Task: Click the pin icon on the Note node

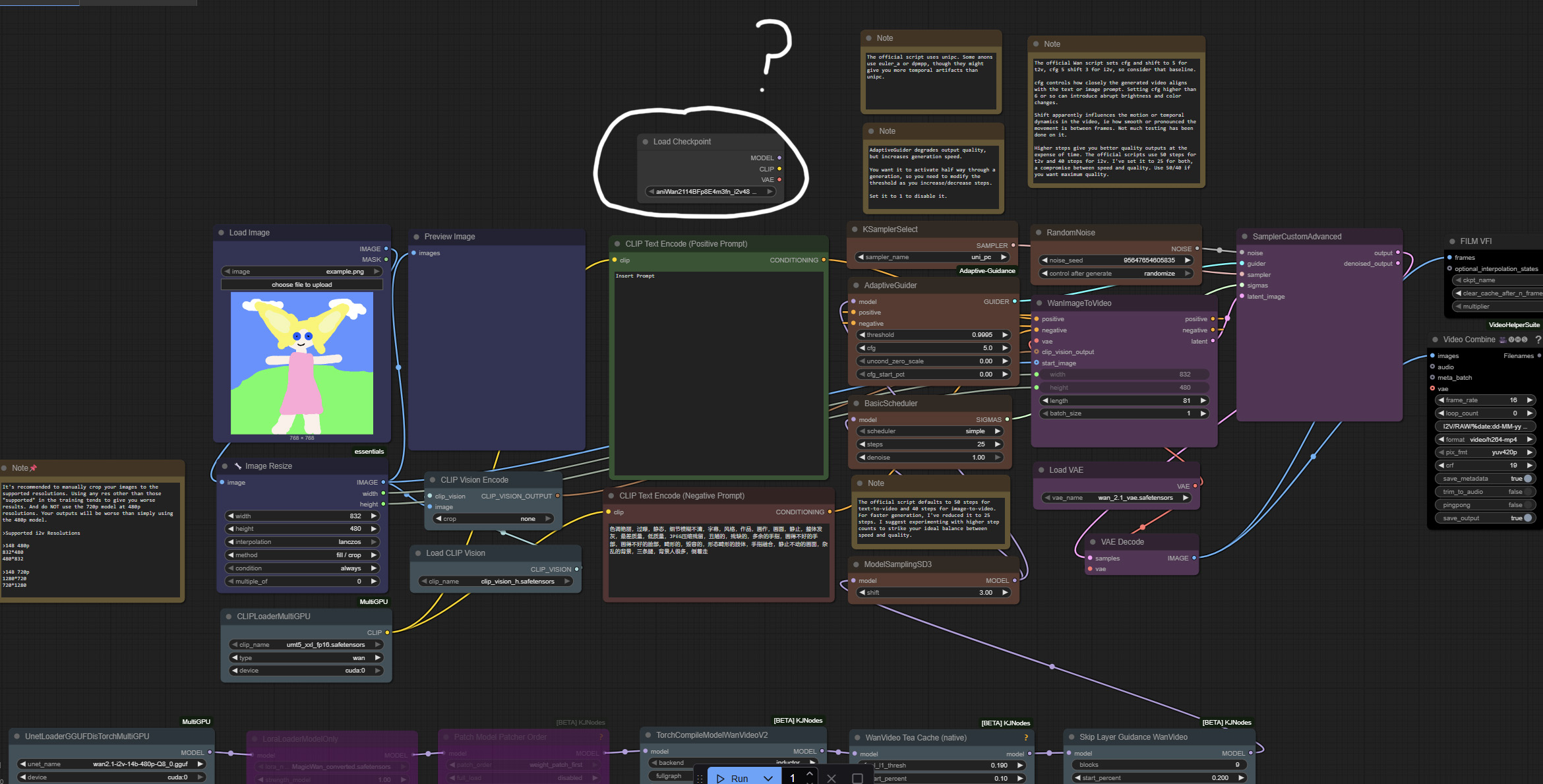Action: 34,468
